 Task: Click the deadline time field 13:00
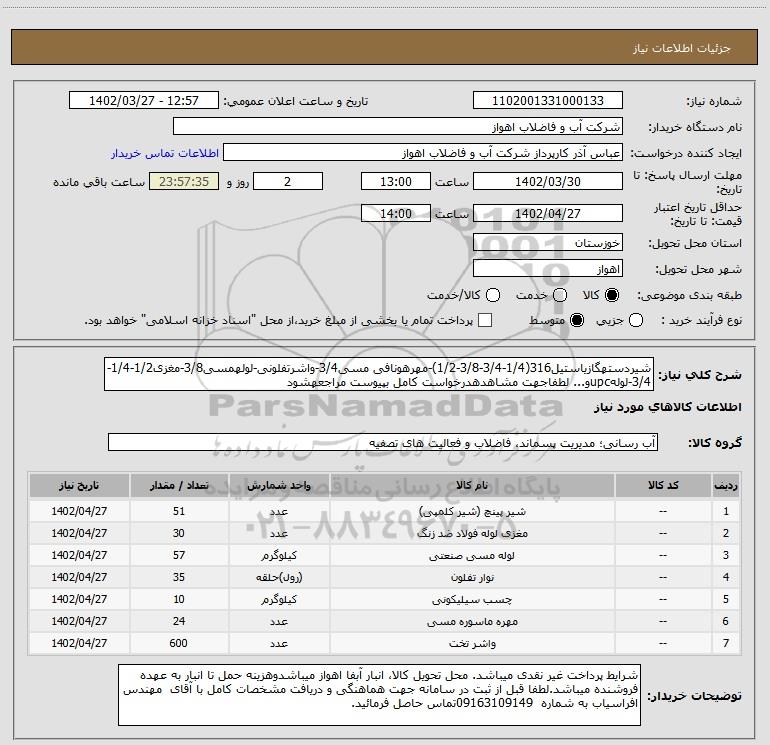(396, 181)
